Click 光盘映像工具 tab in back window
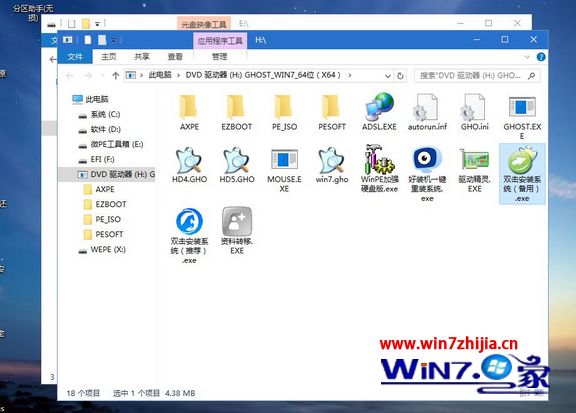The width and height of the screenshot is (576, 413). click(x=204, y=24)
